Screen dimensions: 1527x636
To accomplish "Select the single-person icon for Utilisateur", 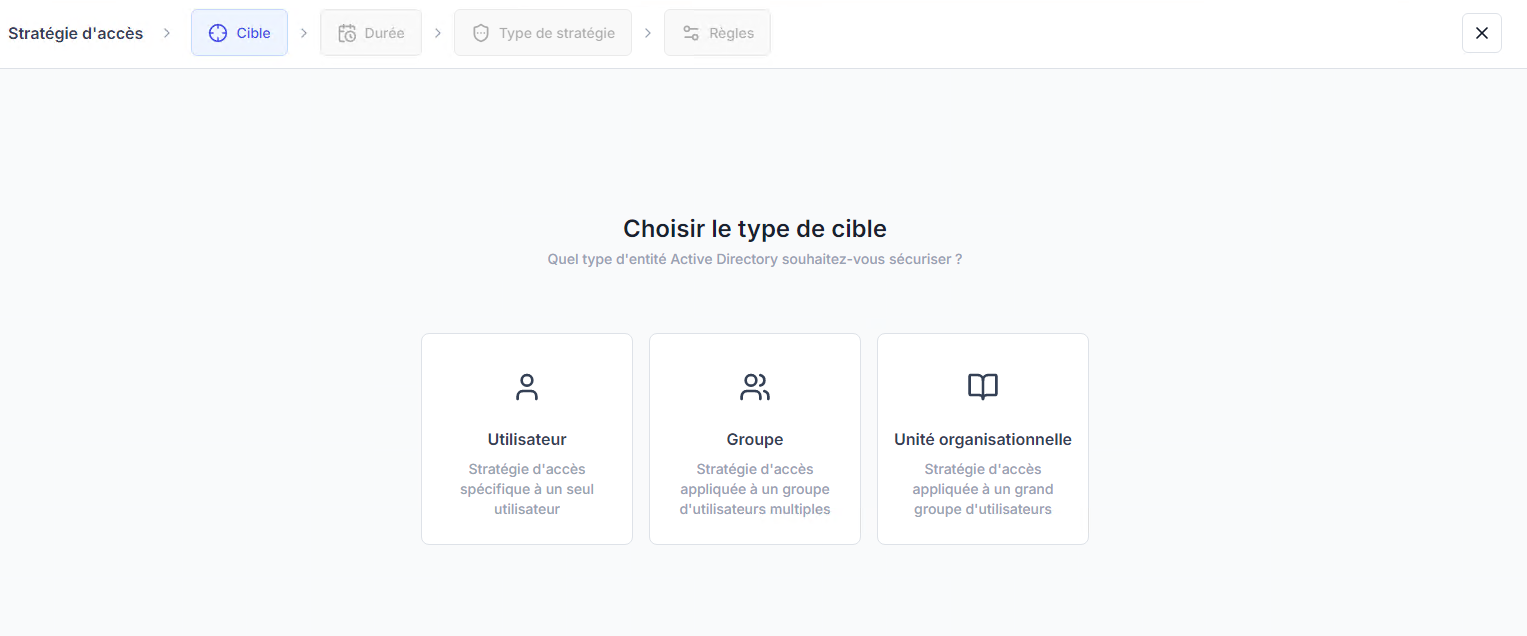I will point(527,387).
